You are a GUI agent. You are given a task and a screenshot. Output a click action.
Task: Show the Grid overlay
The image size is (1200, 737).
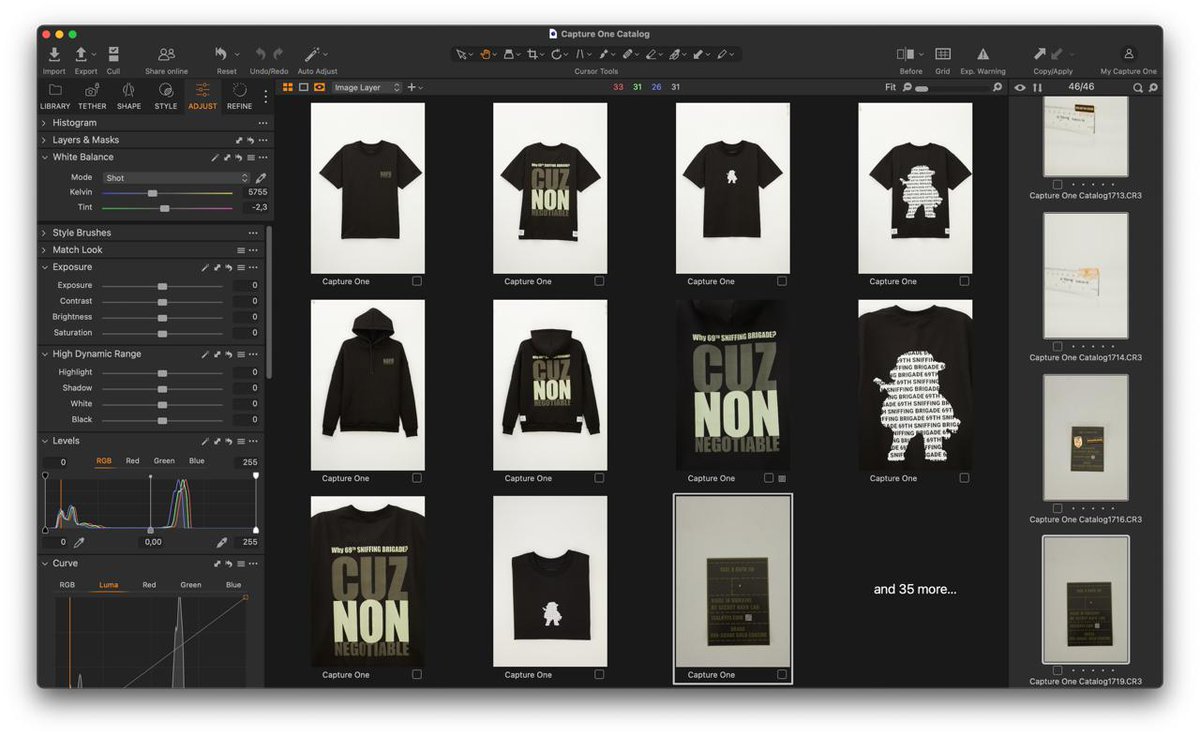942,54
